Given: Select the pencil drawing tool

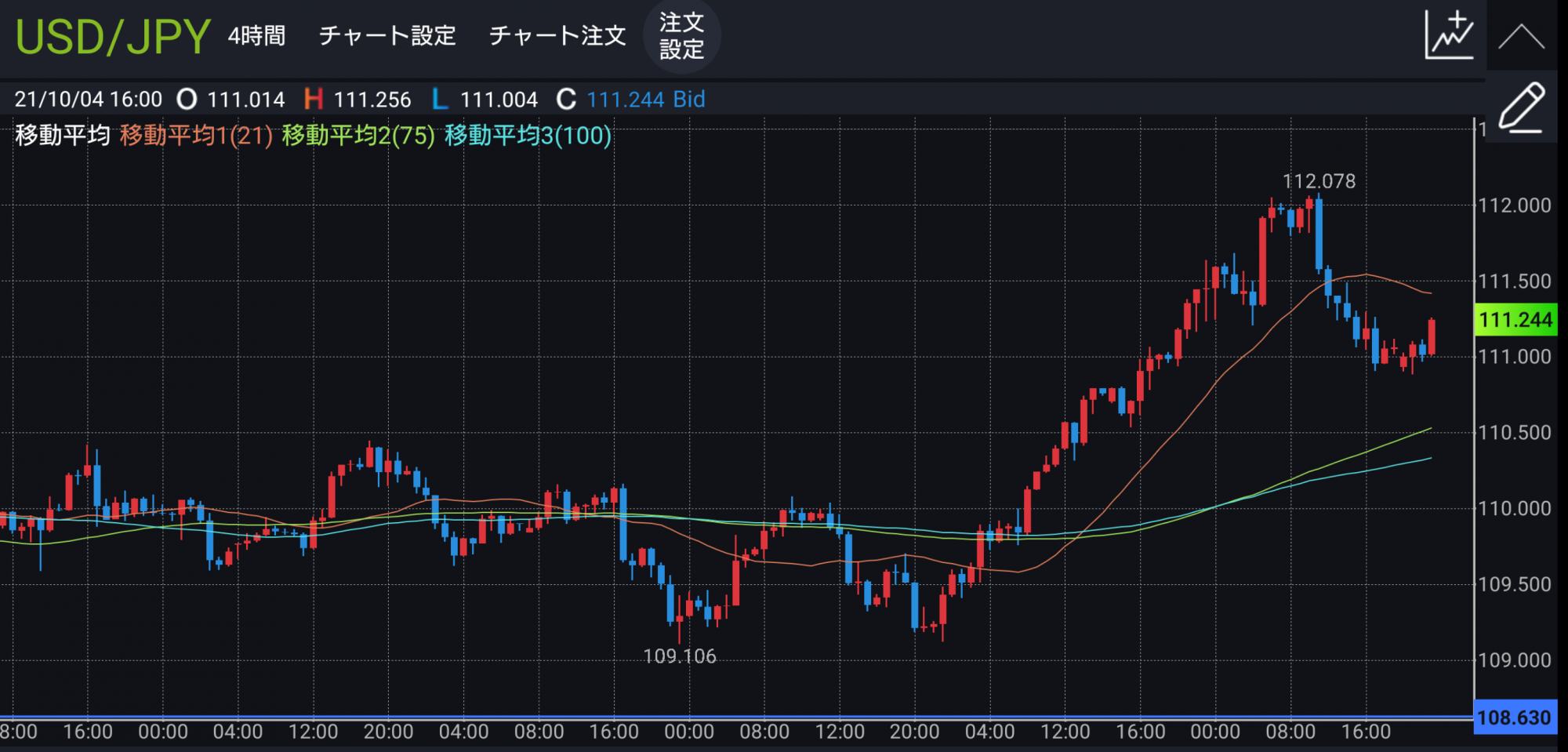Looking at the screenshot, I should tap(1522, 107).
